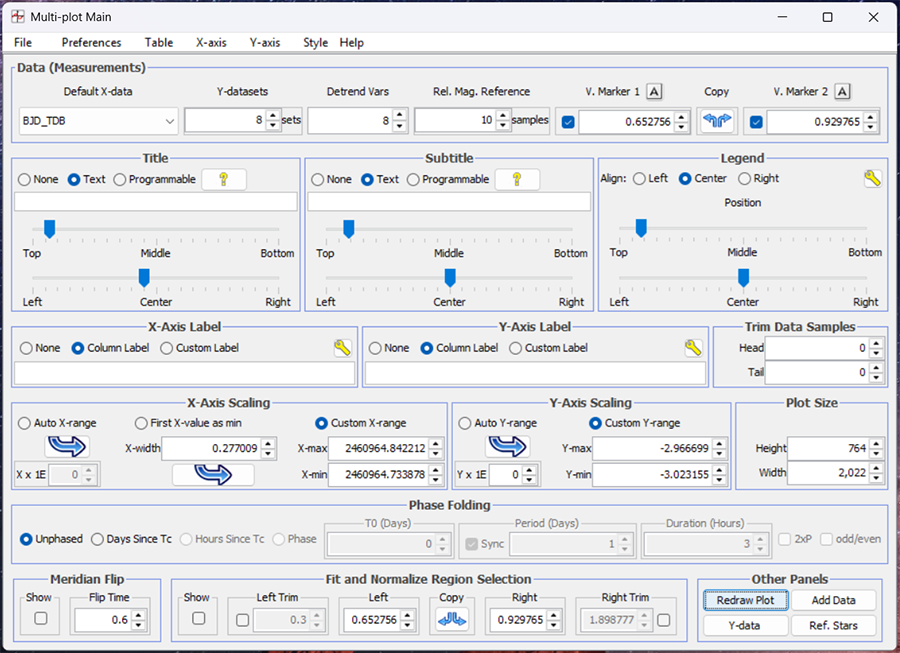The width and height of the screenshot is (900, 653).
Task: Click the Fit region Copy arrows icon
Action: [x=452, y=621]
